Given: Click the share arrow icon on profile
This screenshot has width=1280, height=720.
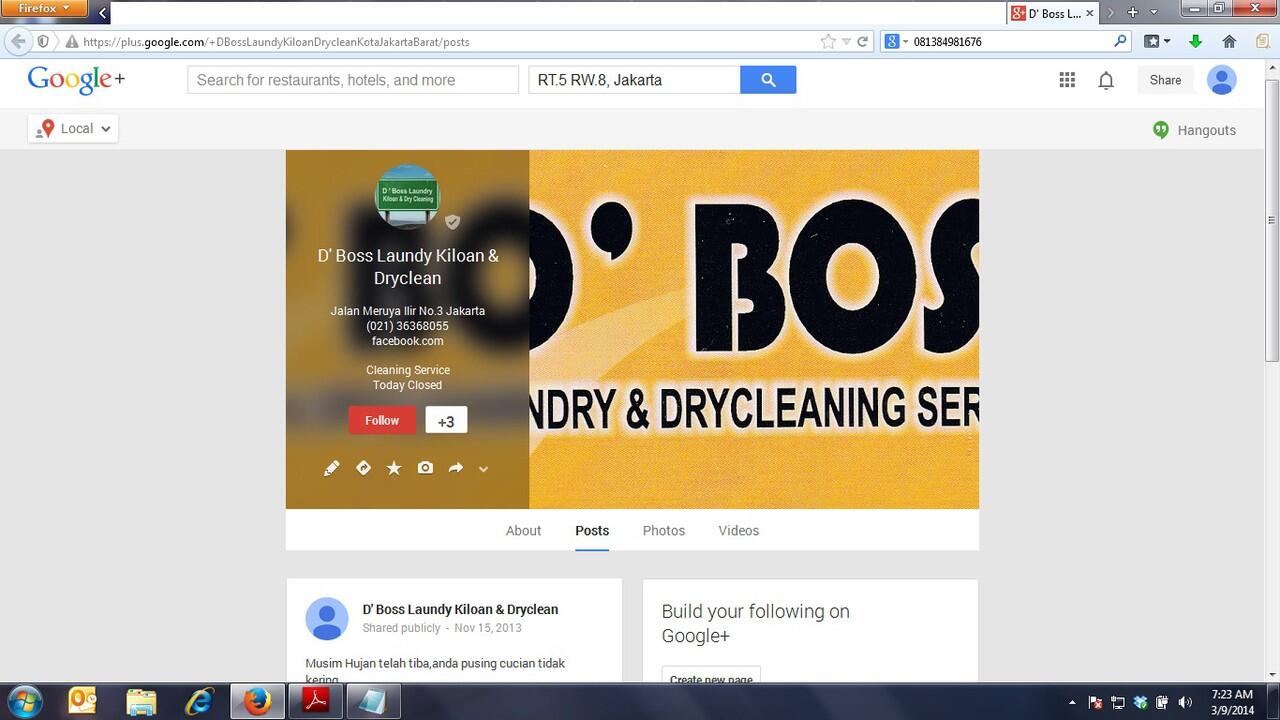Looking at the screenshot, I should (455, 468).
